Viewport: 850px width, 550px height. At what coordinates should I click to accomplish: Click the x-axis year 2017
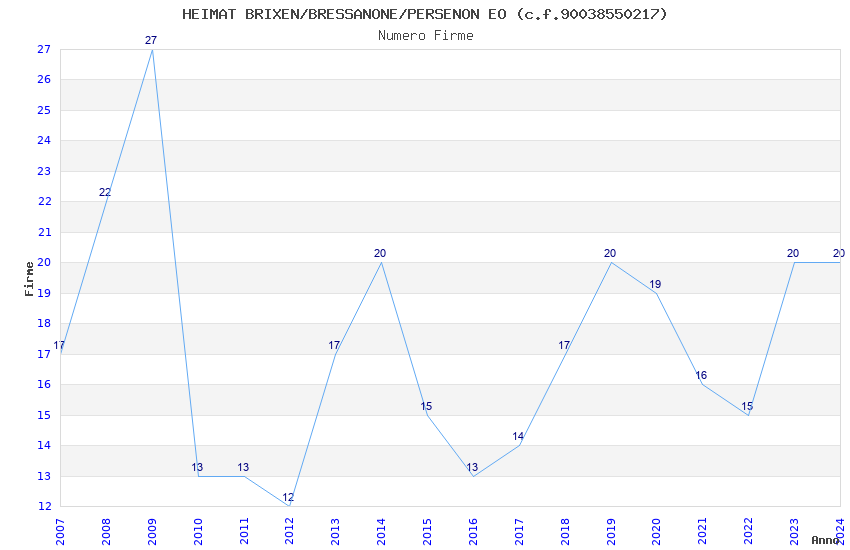(519, 532)
